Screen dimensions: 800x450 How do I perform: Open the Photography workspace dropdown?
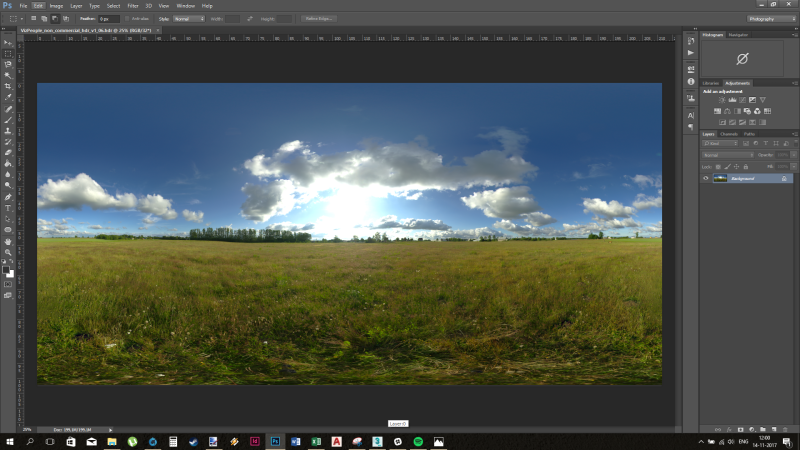[770, 18]
